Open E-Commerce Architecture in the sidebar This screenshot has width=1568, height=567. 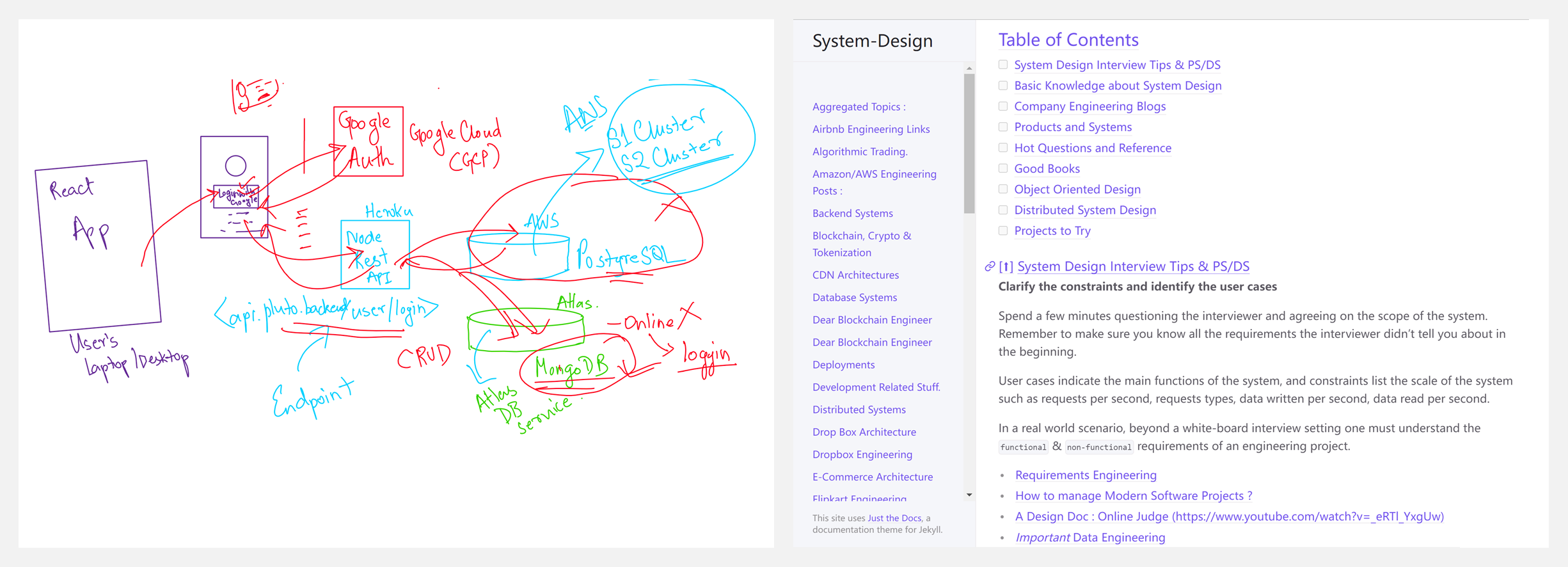[872, 477]
